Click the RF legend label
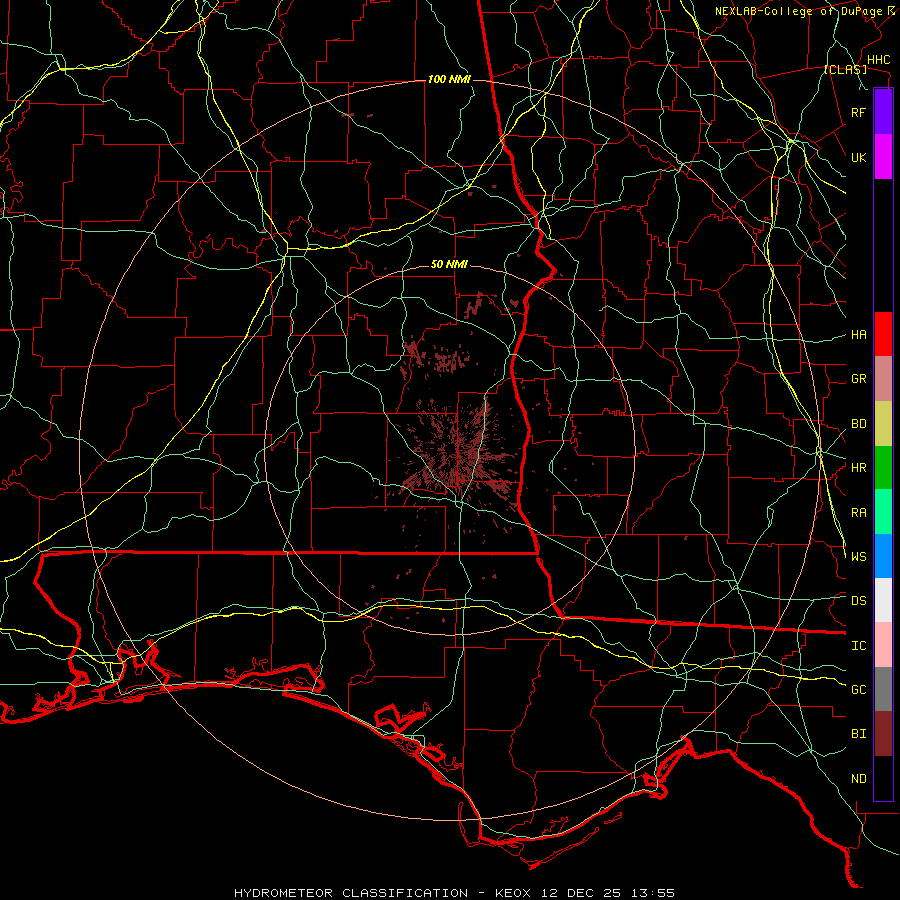This screenshot has height=900, width=900. tap(859, 112)
